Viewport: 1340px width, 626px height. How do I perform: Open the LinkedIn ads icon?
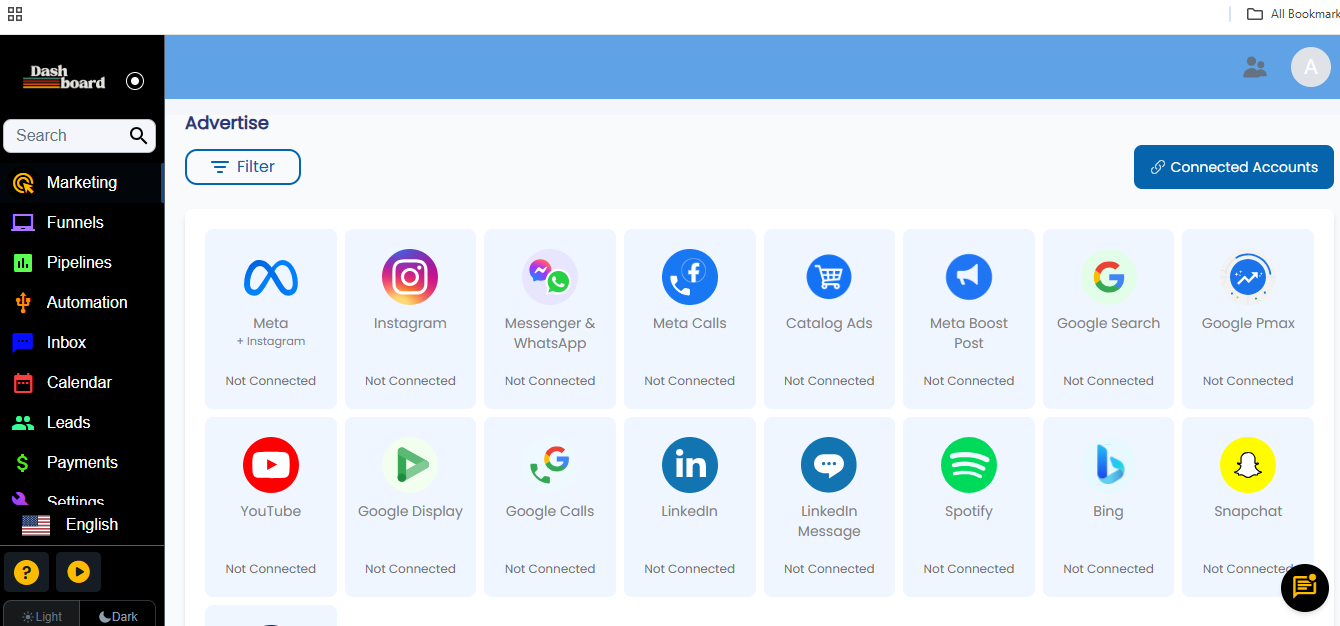(x=690, y=465)
